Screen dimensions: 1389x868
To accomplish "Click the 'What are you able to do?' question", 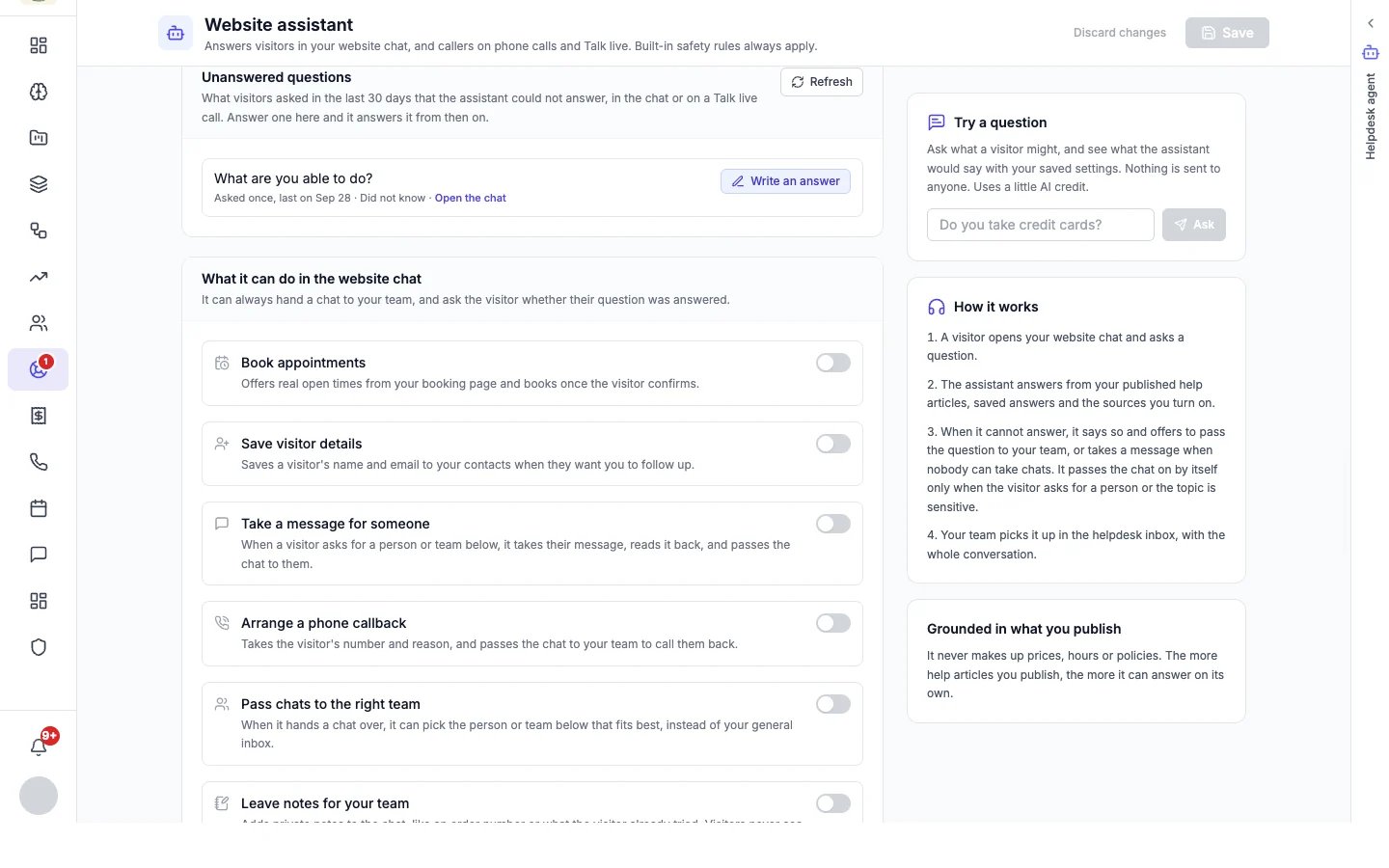I will 293,178.
